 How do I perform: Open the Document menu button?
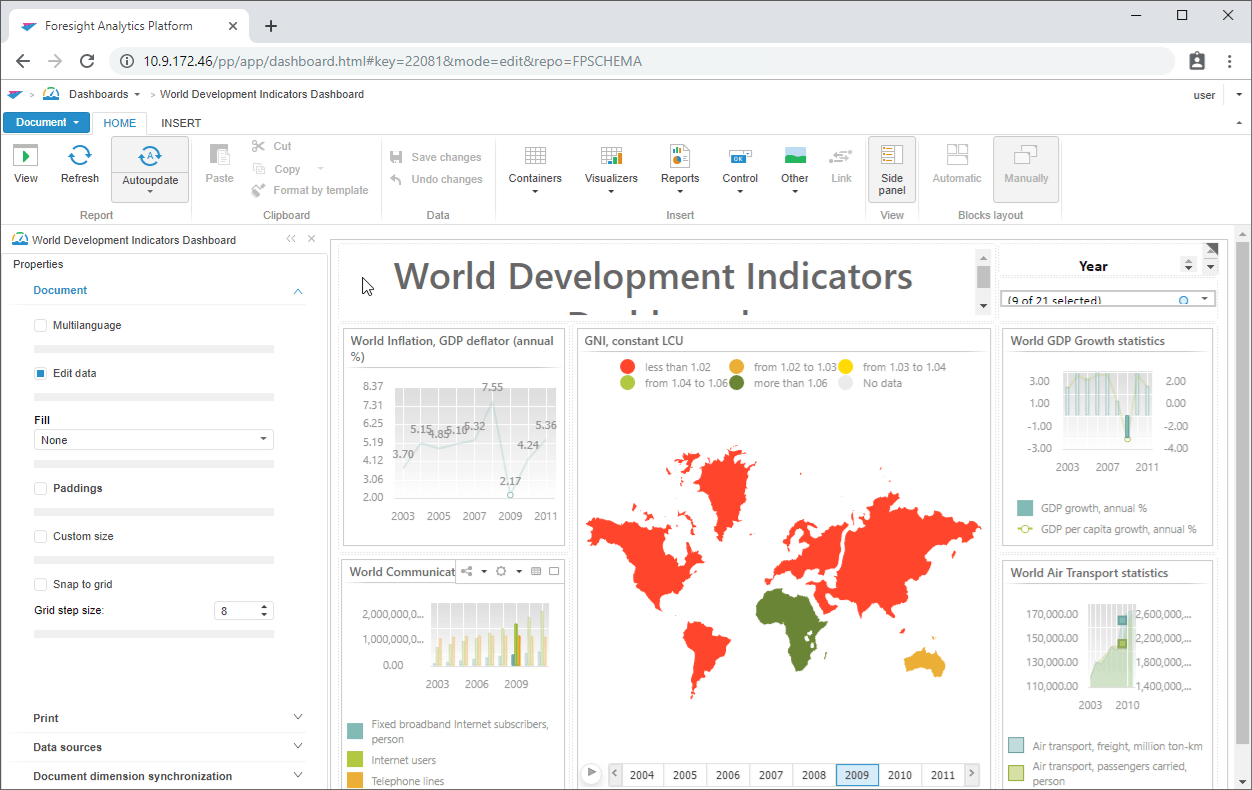click(x=47, y=123)
